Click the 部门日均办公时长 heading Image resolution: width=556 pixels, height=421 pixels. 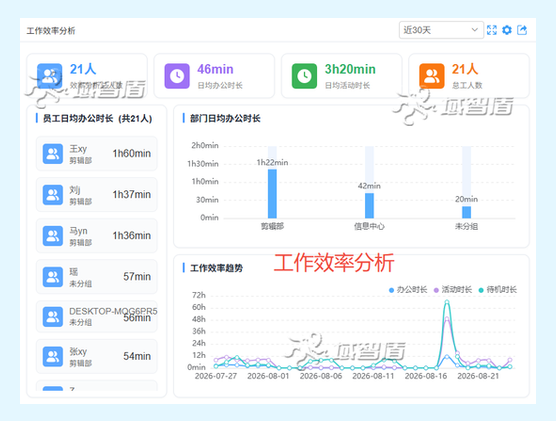coord(225,118)
